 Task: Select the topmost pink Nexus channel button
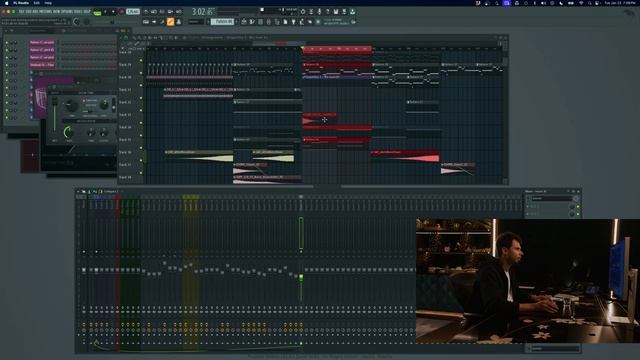tap(42, 42)
